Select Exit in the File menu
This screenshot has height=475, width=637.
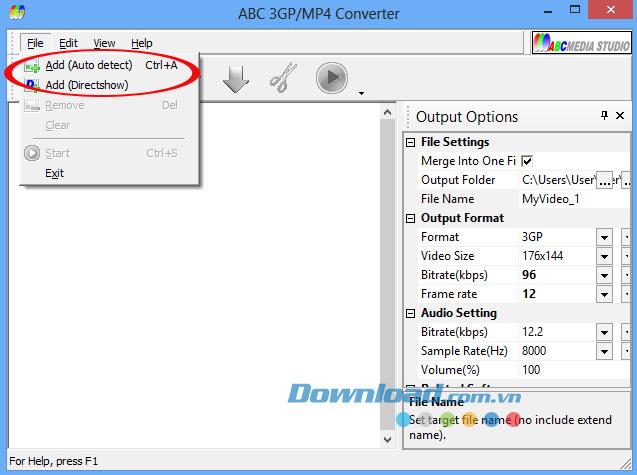110,173
